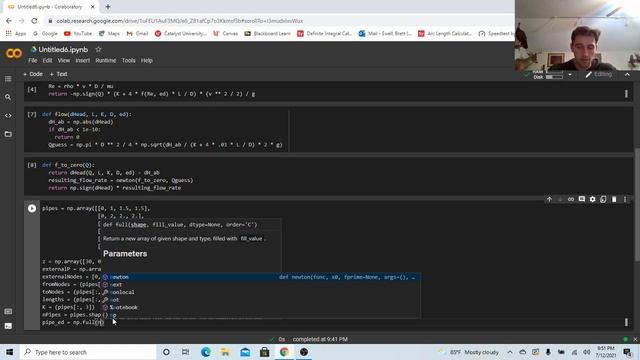Open the terminal sidebar icon
Viewport: 640px width, 360px height.
8,326
